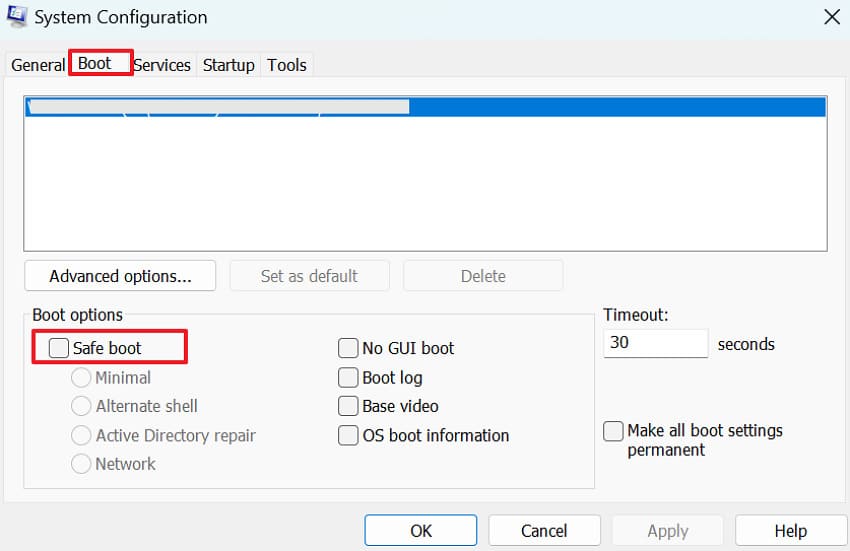Click the Advanced options button
The width and height of the screenshot is (850, 551).
(120, 276)
